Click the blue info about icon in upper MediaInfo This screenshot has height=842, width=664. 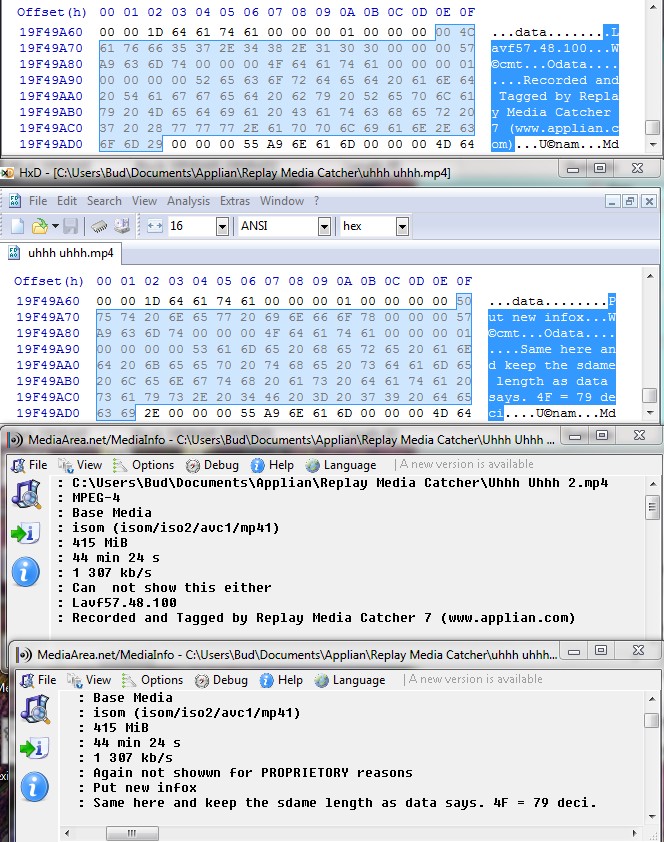pyautogui.click(x=25, y=572)
